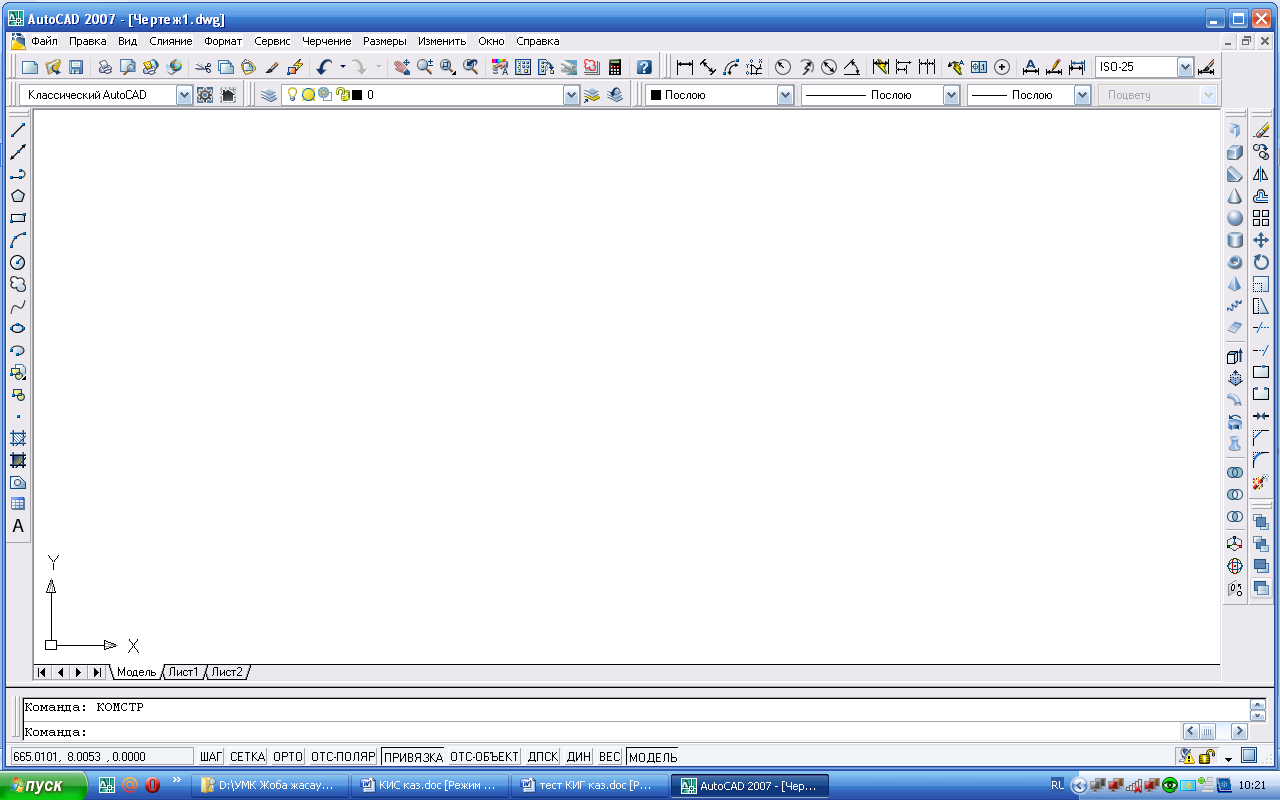
Task: Click the МОДЕЛЬ space button
Action: (653, 757)
